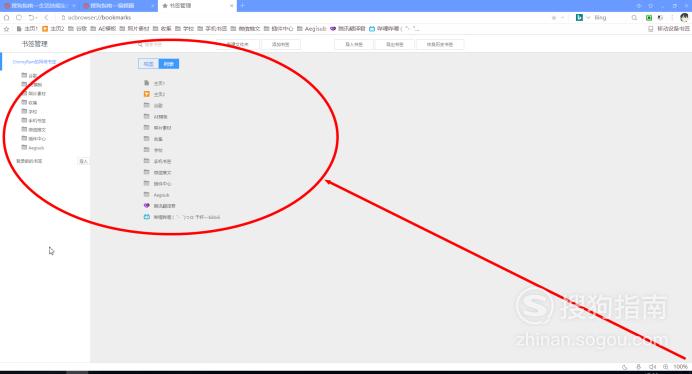Open the 主页1 bookmark in the bookmarks bar
Screen dimensions: 692x374
[x=27, y=29]
